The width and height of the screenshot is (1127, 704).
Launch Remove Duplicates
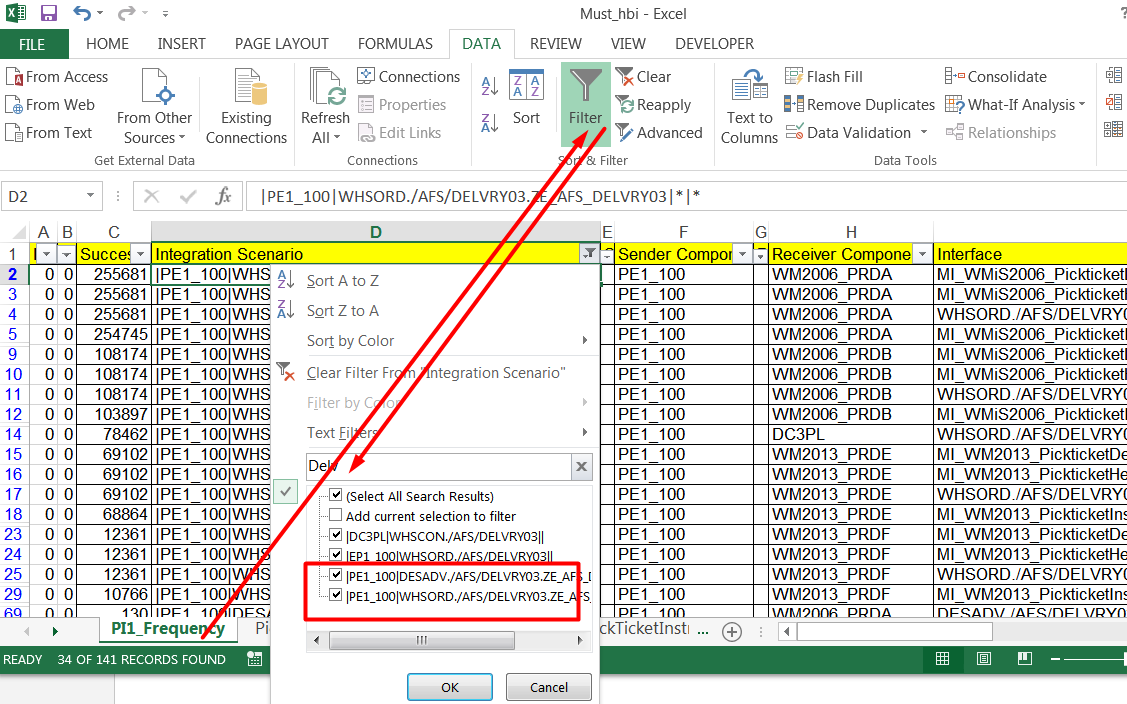[858, 104]
